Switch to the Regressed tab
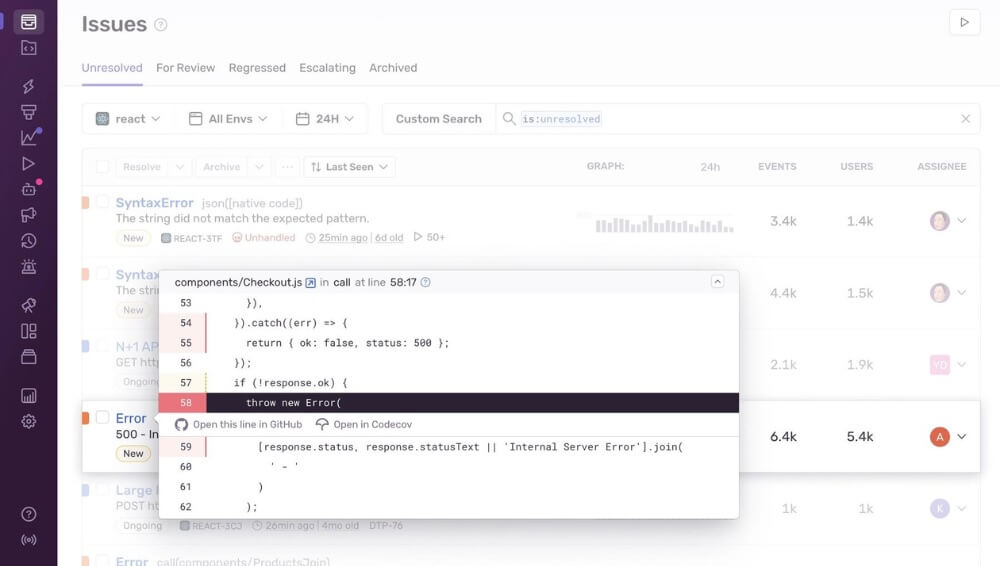This screenshot has height=566, width=1000. click(257, 68)
